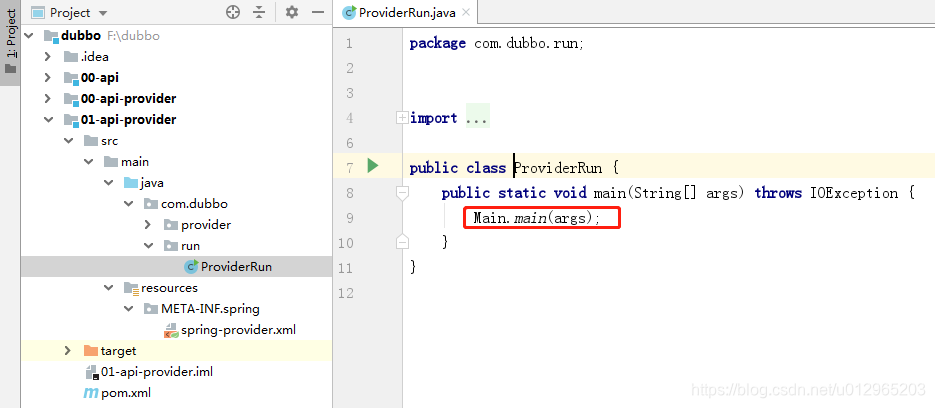Click the ProviderRun class name in code

pos(558,168)
